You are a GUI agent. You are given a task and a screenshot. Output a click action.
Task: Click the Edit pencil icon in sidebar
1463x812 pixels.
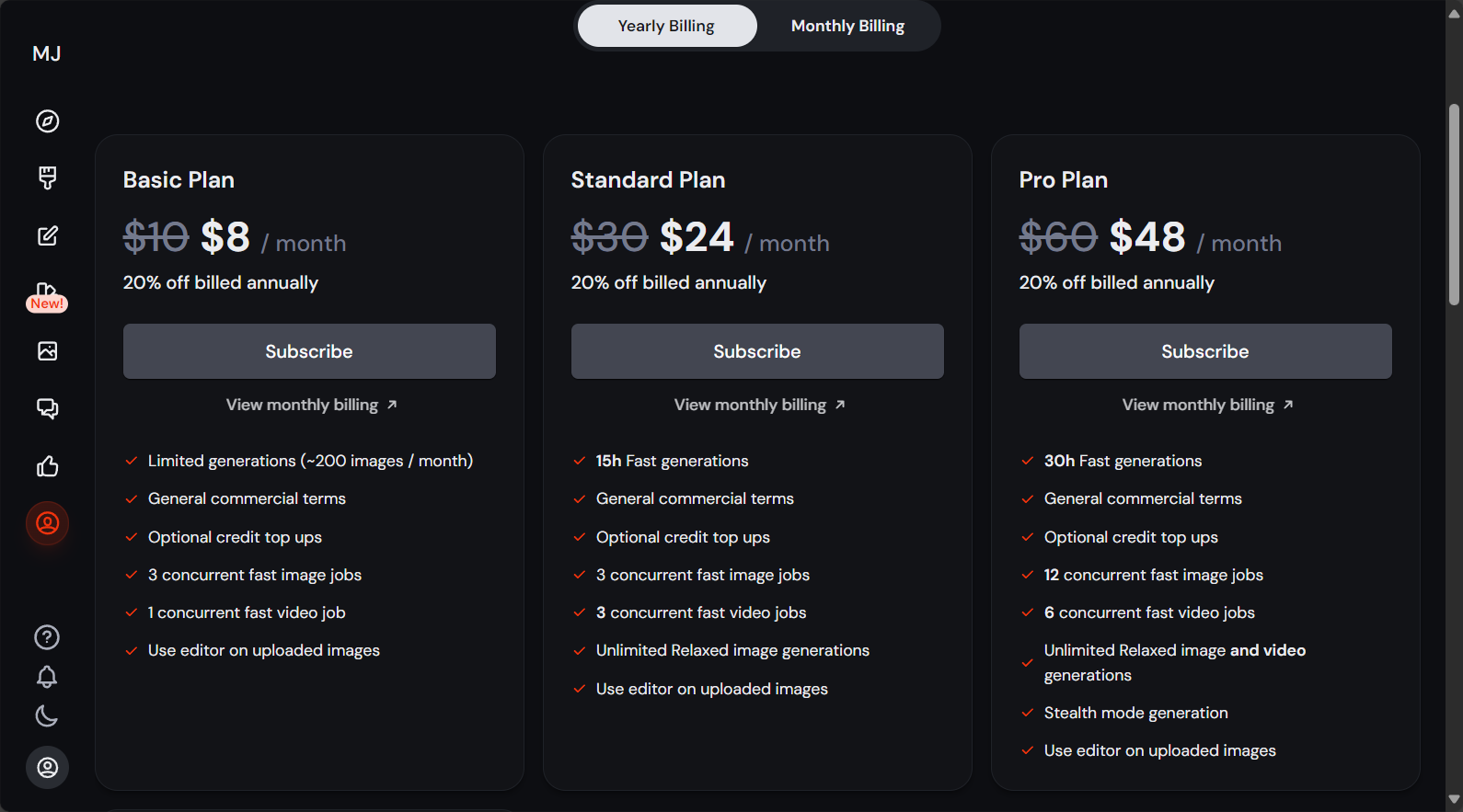(x=48, y=235)
